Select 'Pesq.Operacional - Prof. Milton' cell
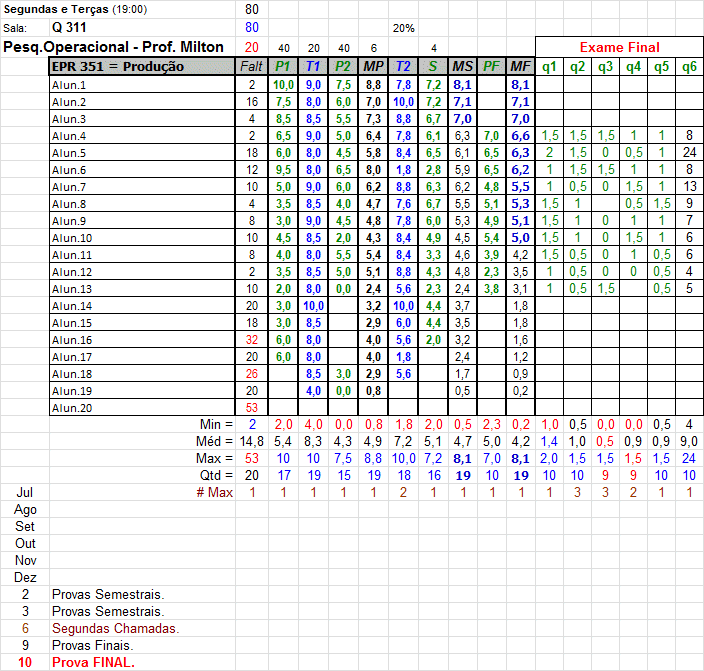The height and width of the screenshot is (671, 704). point(114,47)
